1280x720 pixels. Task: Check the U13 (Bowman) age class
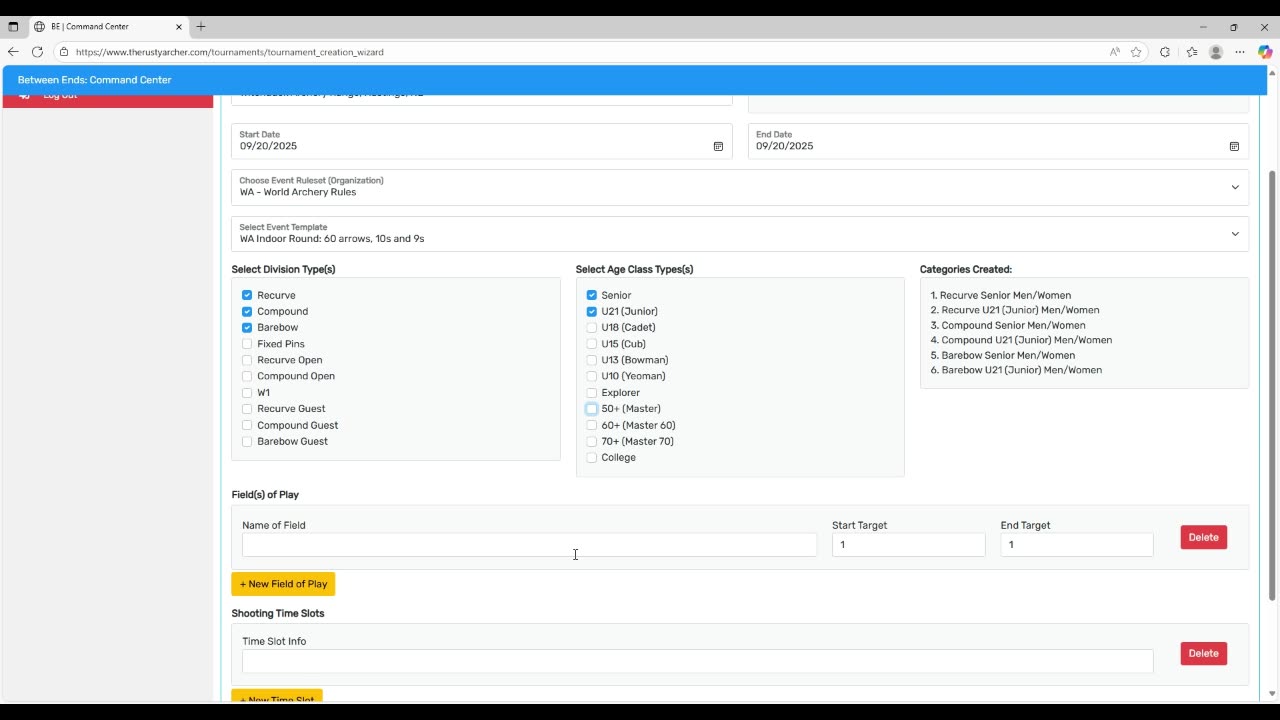point(591,360)
